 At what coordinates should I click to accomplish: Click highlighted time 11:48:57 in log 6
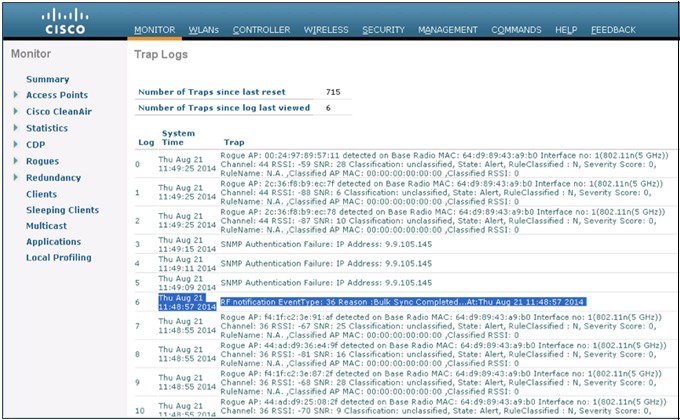187,302
